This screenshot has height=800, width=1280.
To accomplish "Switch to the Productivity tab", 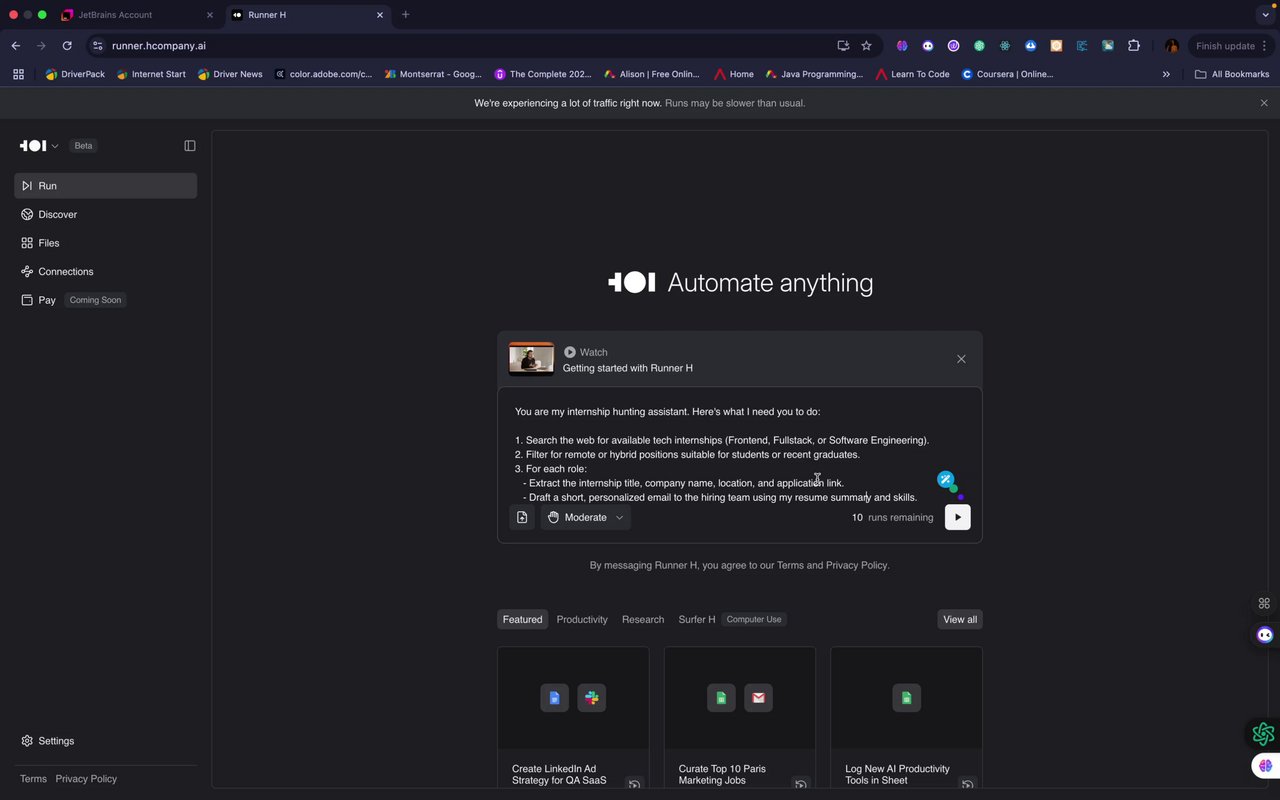I will point(582,619).
